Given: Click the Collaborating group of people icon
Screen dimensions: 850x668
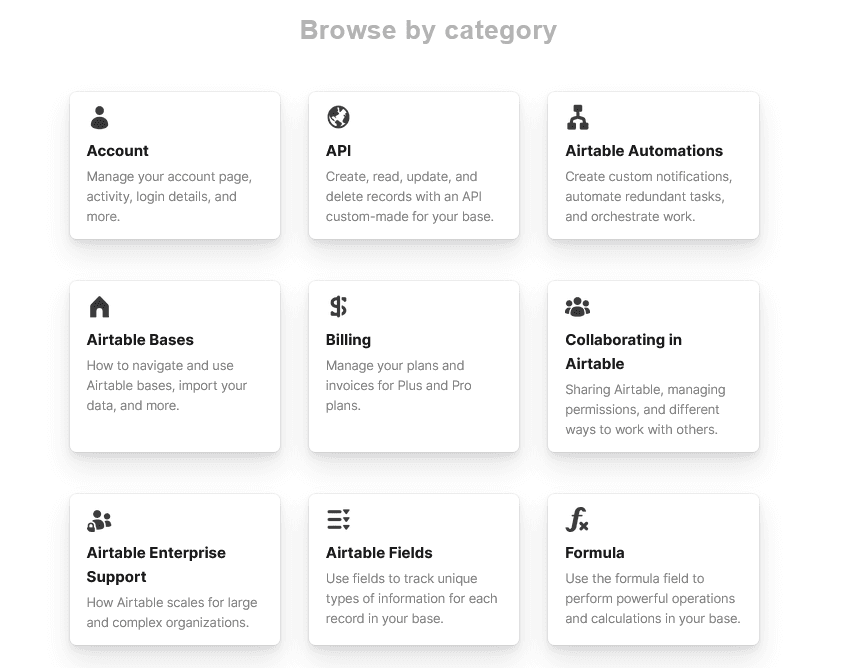Looking at the screenshot, I should (x=577, y=307).
